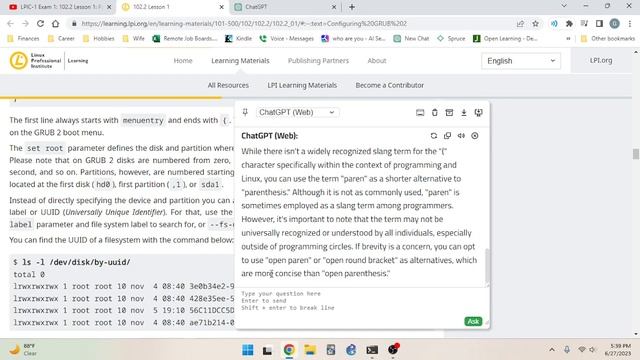
Task: Click the float popup window icon
Action: coord(478,113)
